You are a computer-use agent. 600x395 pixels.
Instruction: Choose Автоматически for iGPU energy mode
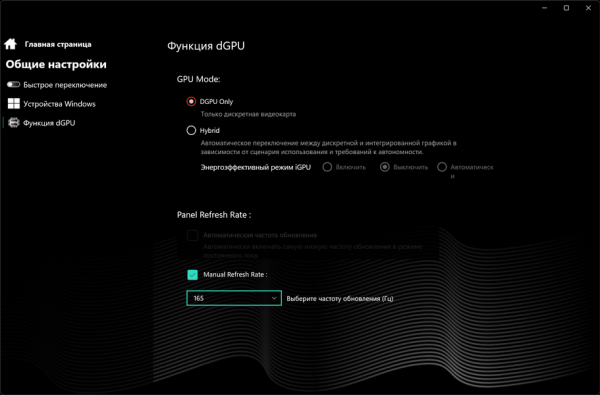pos(442,167)
